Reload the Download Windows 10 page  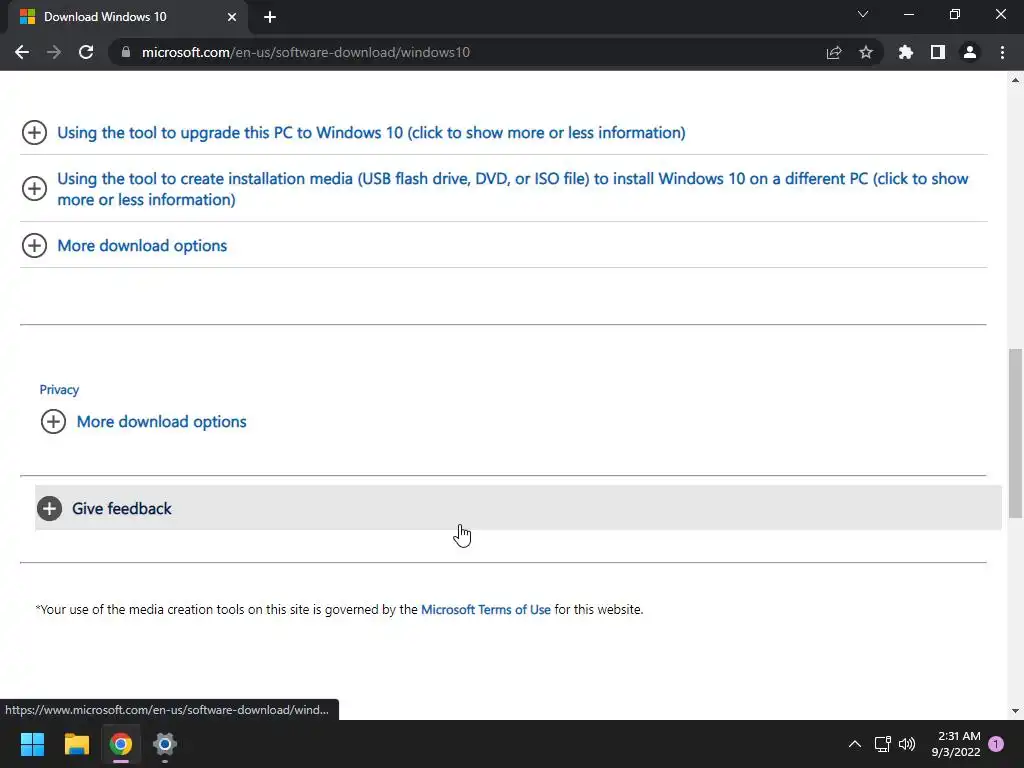pyautogui.click(x=86, y=52)
